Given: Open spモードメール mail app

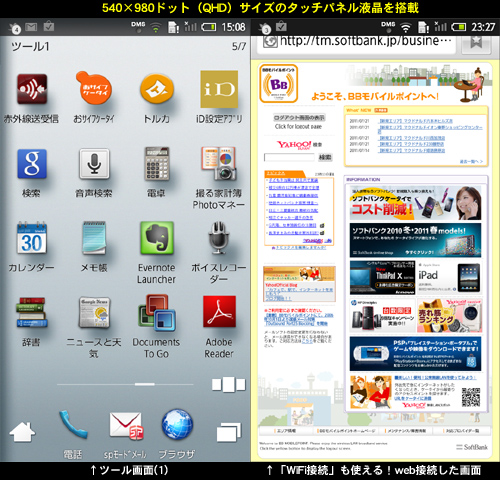Looking at the screenshot, I should (126, 426).
